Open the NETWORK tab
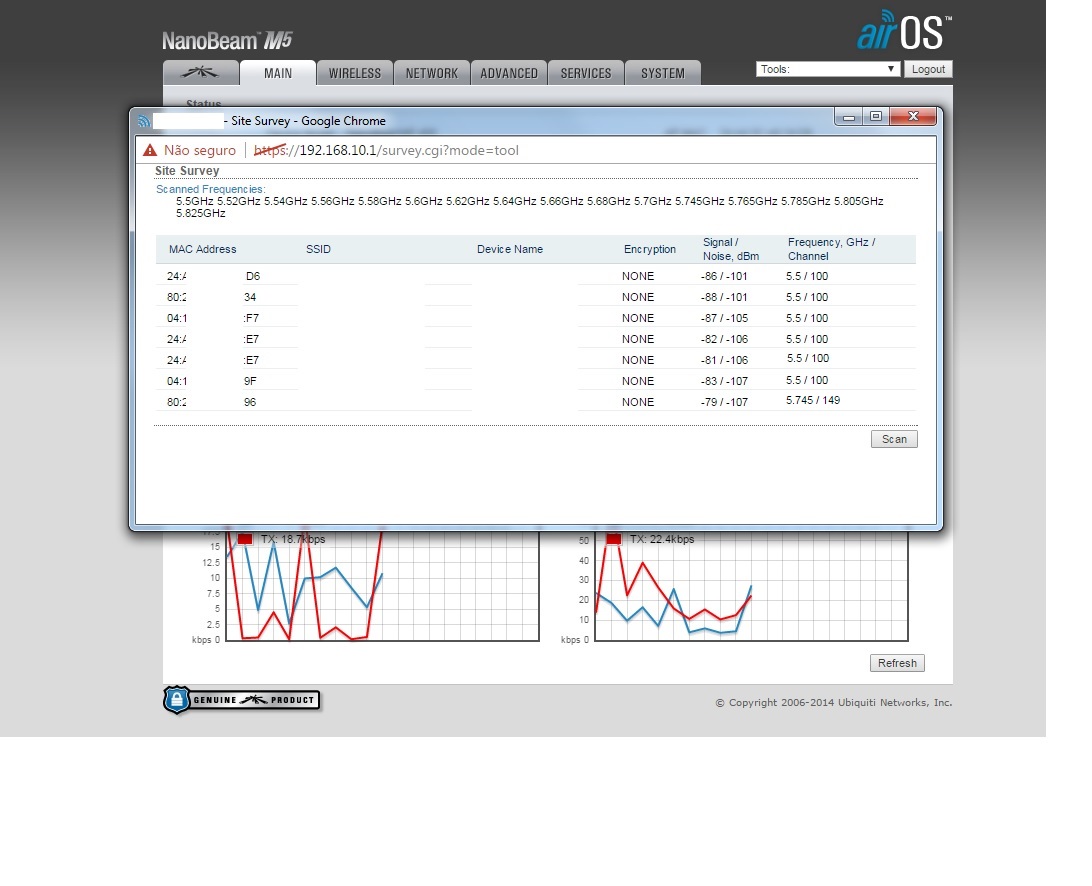 click(x=432, y=73)
